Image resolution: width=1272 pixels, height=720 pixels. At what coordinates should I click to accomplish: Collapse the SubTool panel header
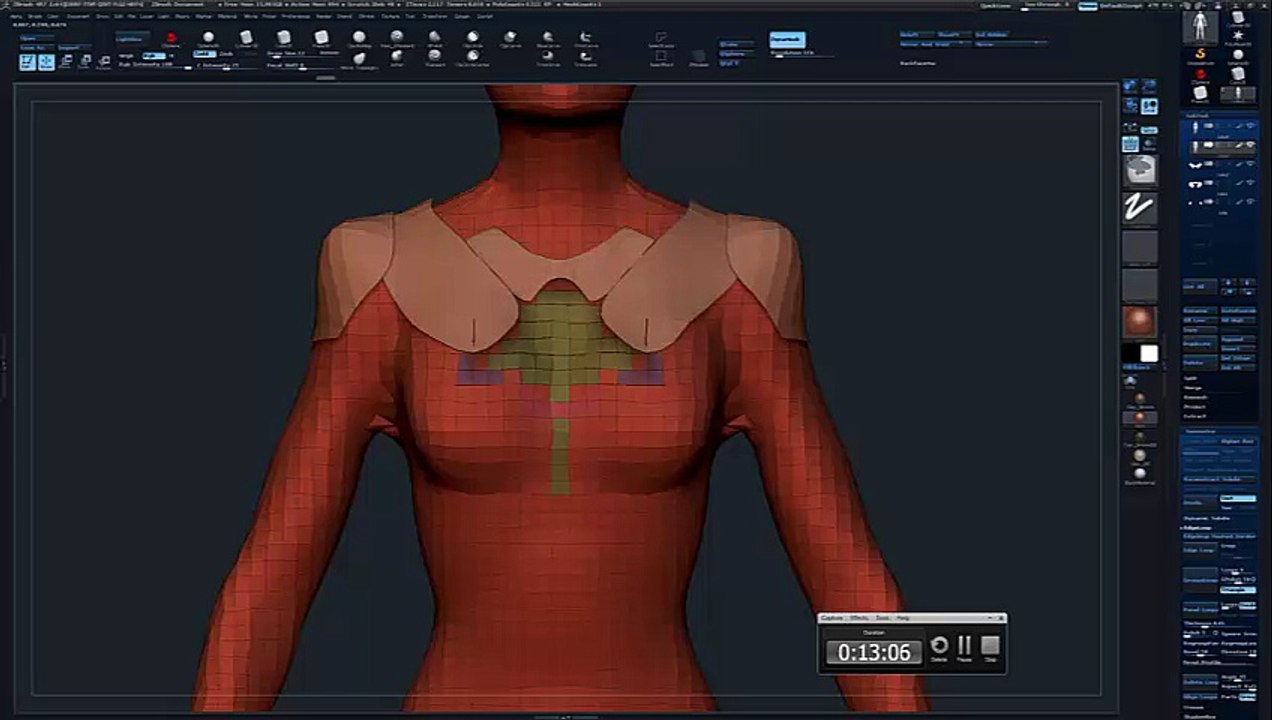click(1196, 115)
